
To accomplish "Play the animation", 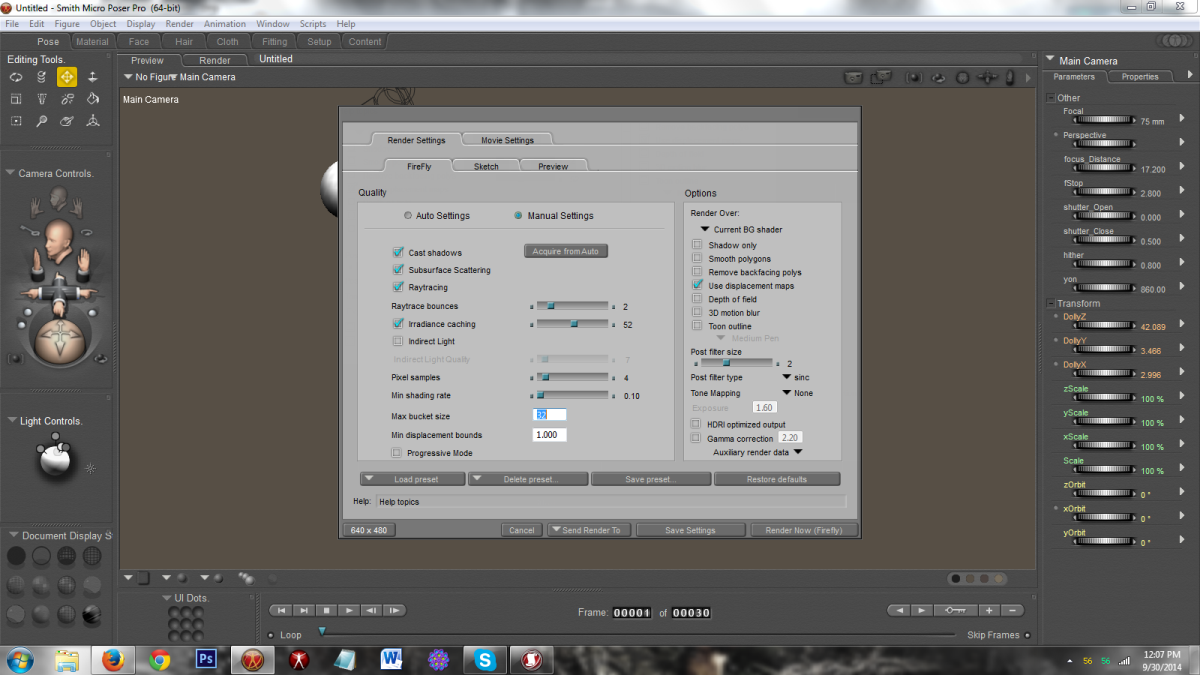I will coord(349,610).
